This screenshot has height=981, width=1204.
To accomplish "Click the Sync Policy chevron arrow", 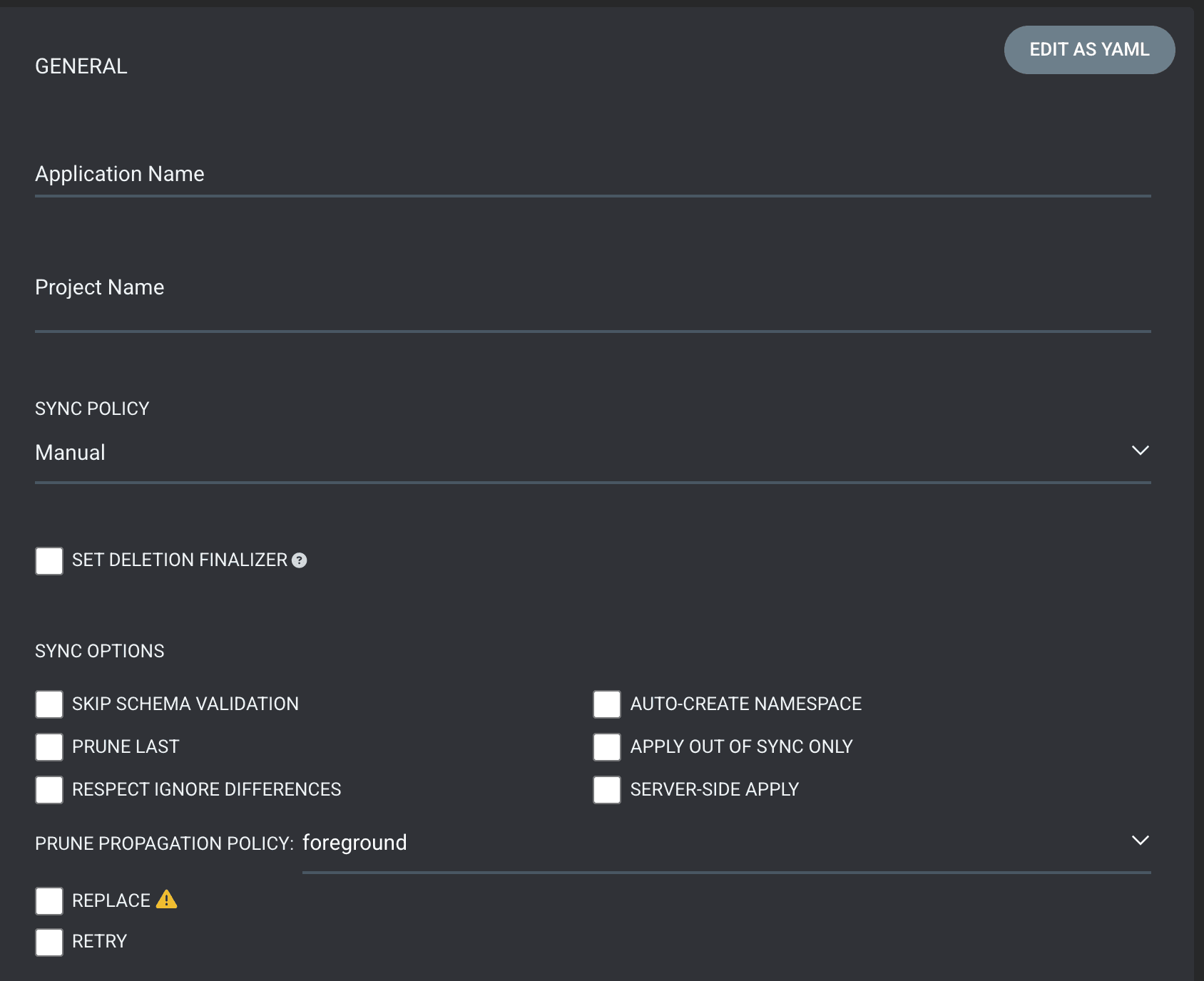I will 1140,451.
